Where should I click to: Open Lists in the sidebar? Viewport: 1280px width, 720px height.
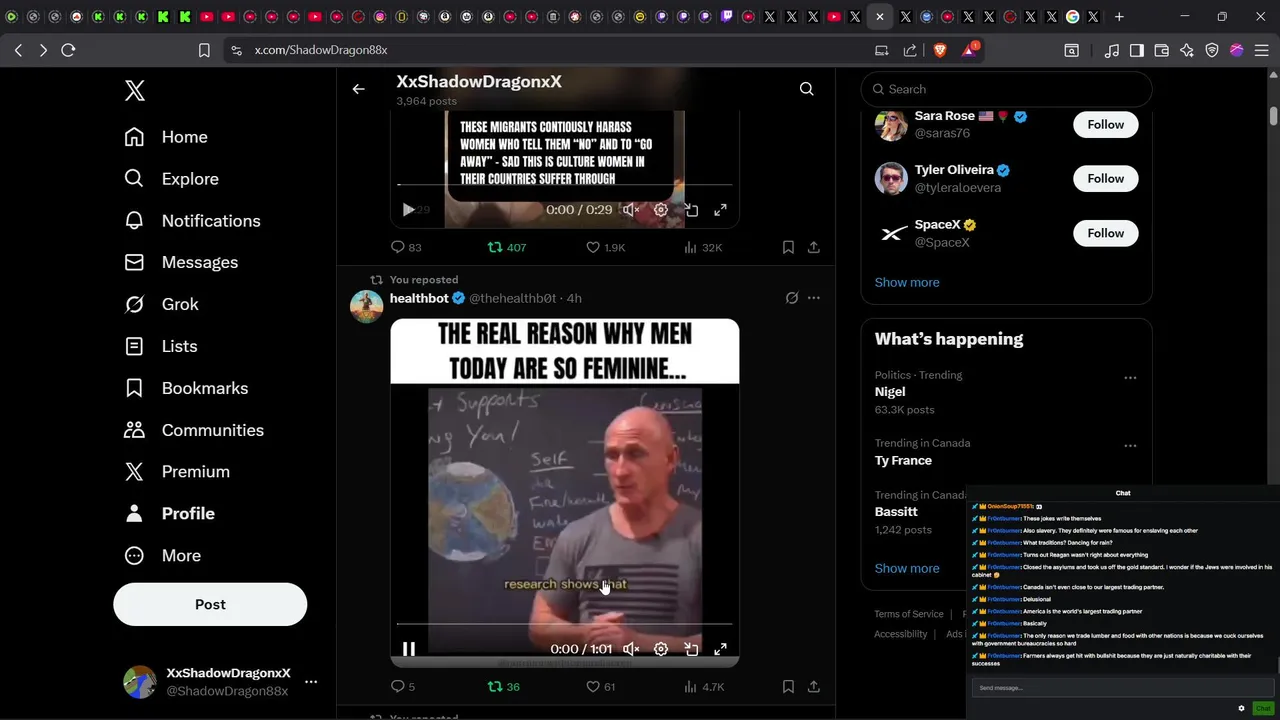(160, 346)
